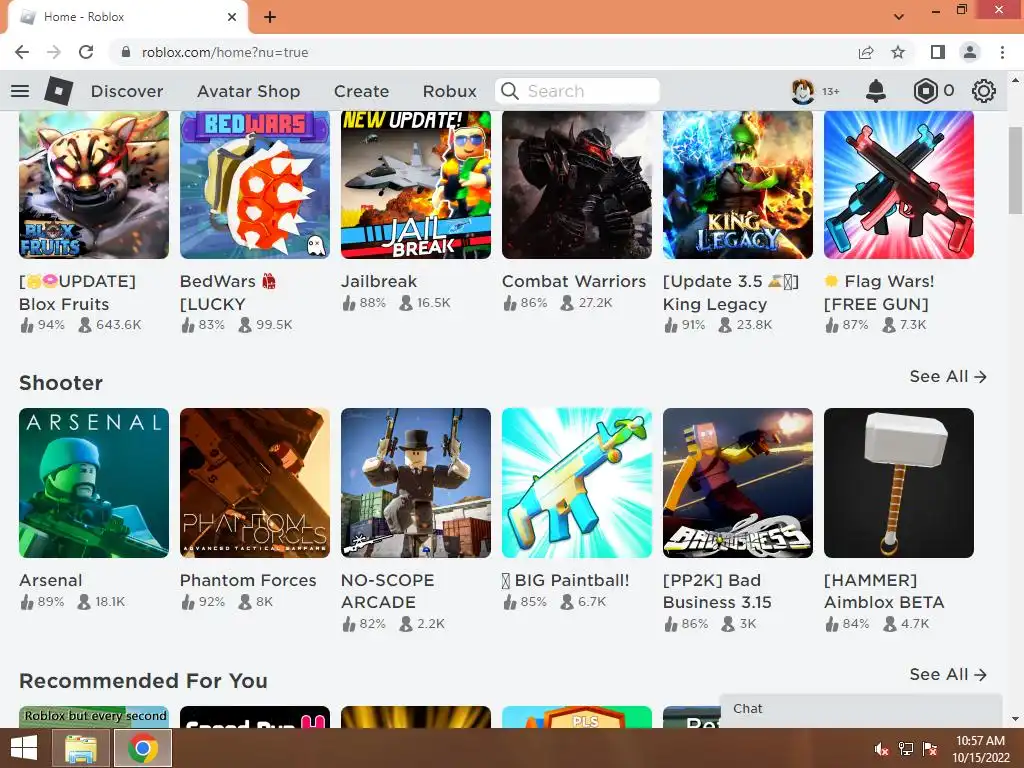Open the Create menu
Screen dimensions: 1024x768
click(361, 91)
